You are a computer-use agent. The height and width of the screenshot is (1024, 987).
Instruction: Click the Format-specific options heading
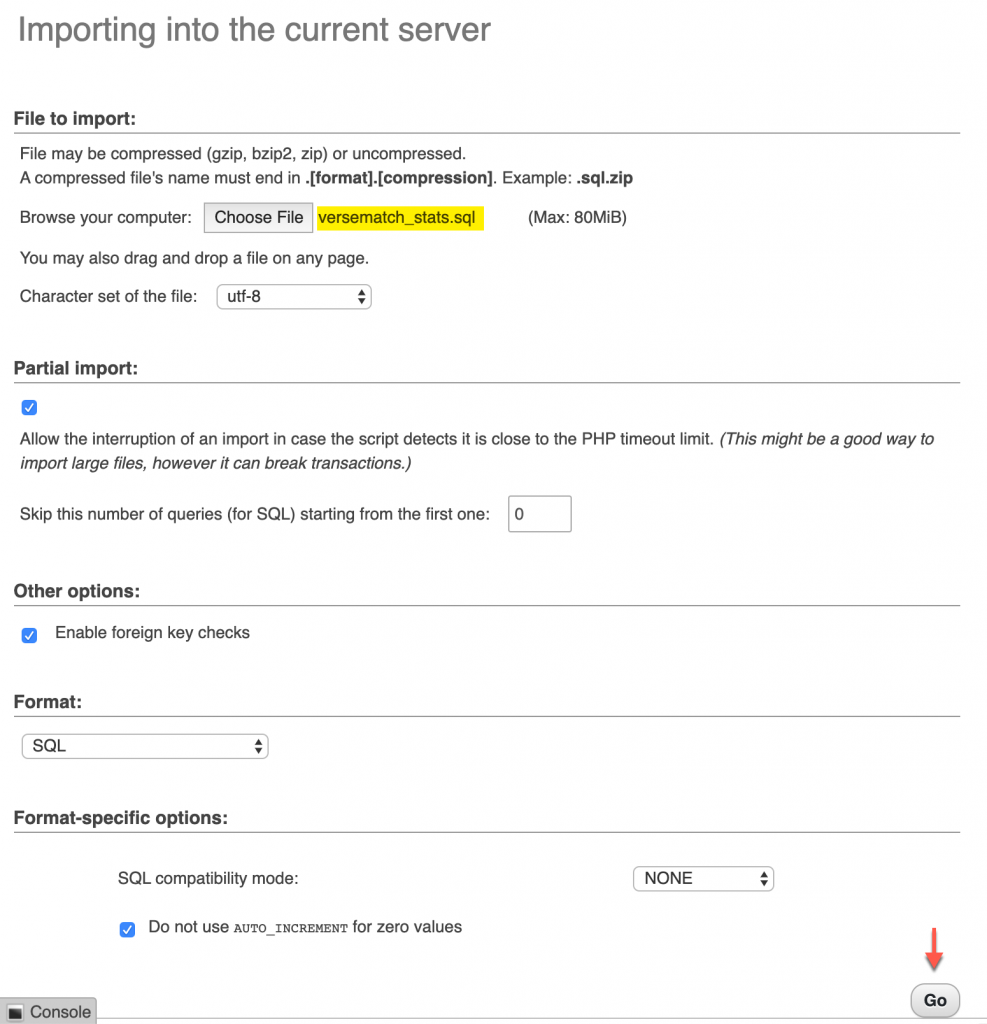pos(121,818)
